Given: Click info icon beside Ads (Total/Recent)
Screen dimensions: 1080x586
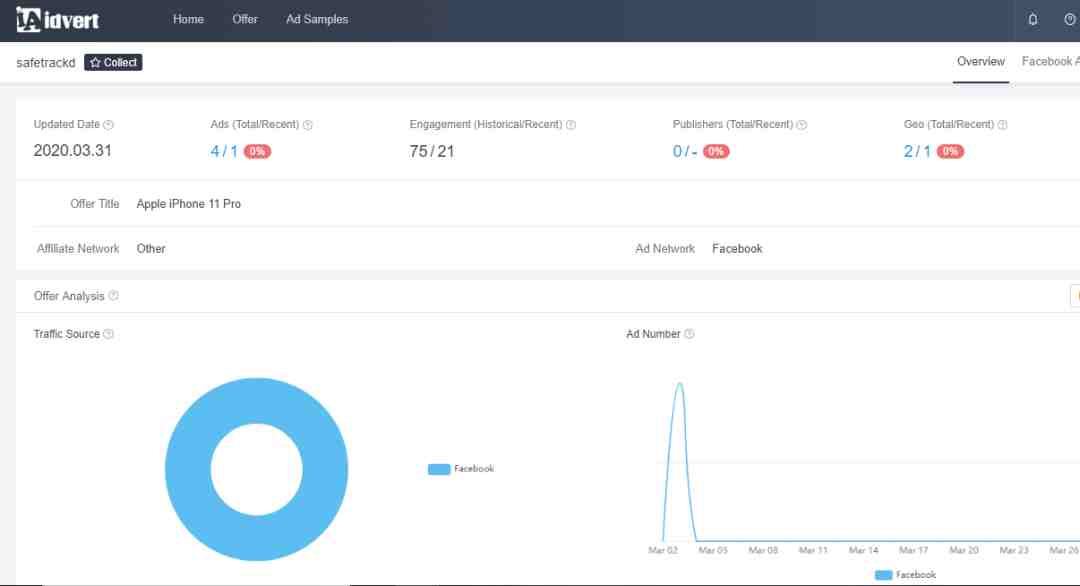Looking at the screenshot, I should point(308,125).
